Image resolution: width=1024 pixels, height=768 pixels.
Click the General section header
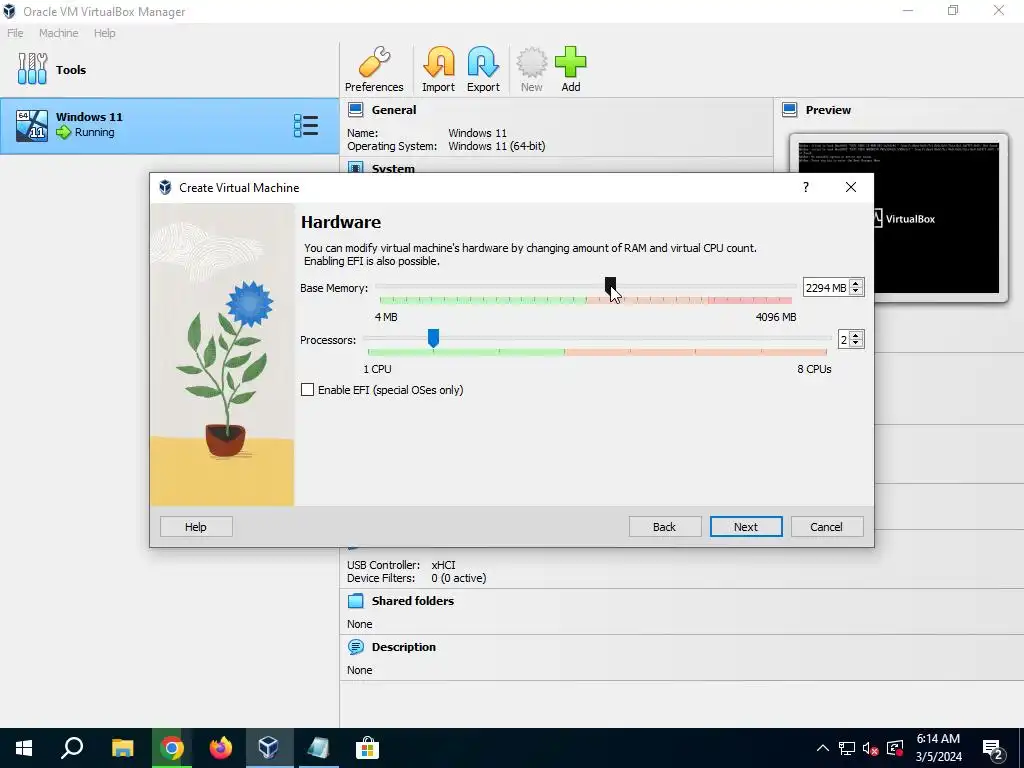pyautogui.click(x=394, y=110)
